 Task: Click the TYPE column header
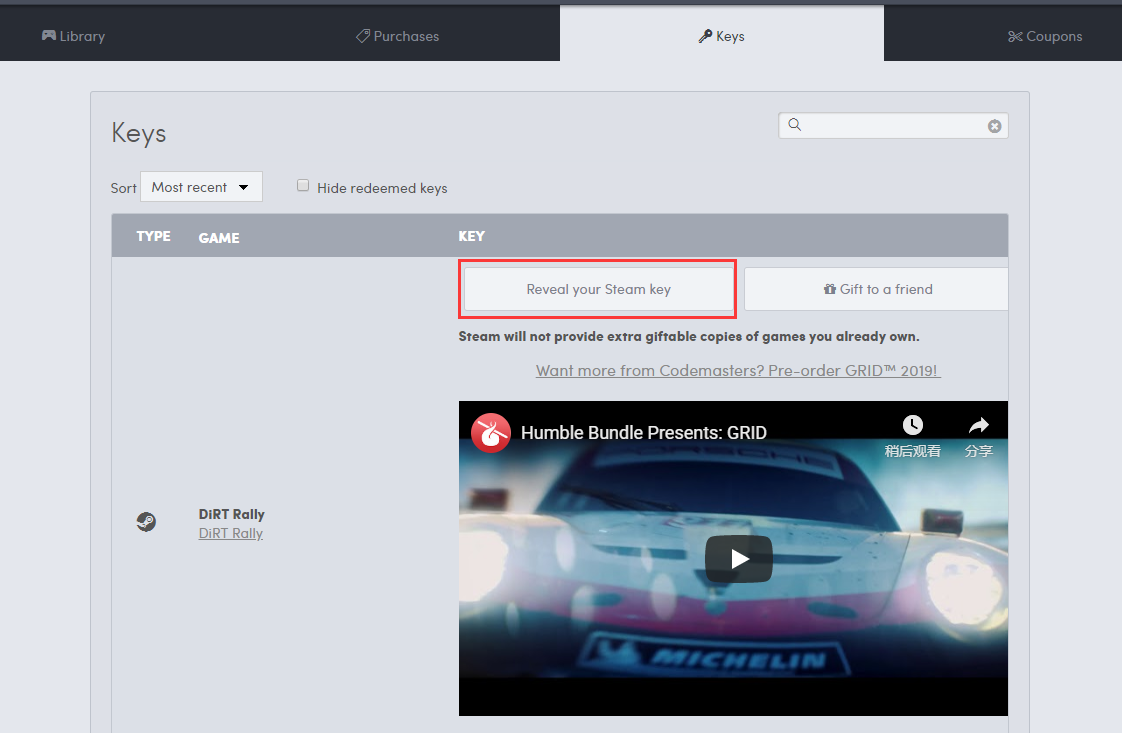pyautogui.click(x=153, y=236)
